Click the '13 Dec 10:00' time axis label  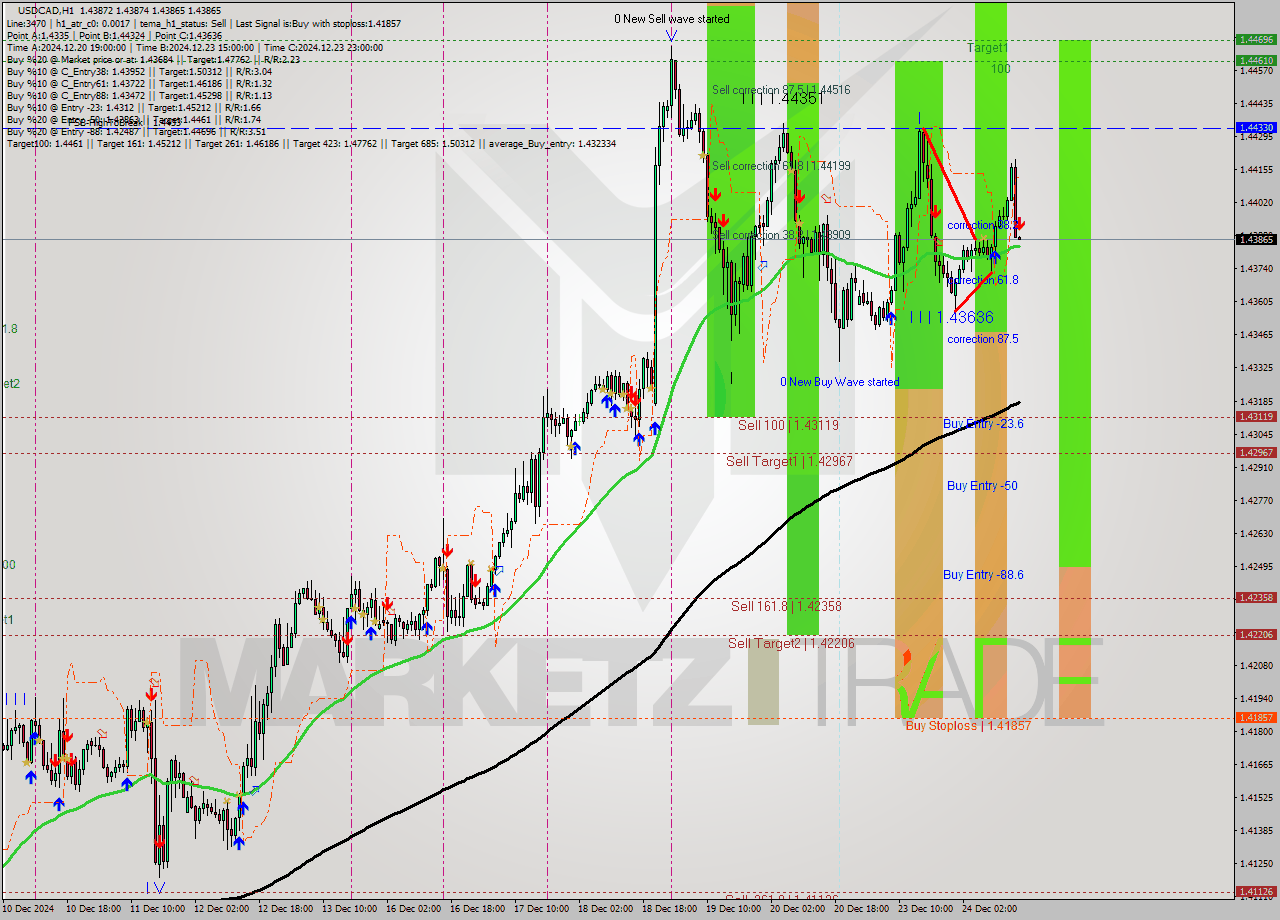[x=350, y=909]
